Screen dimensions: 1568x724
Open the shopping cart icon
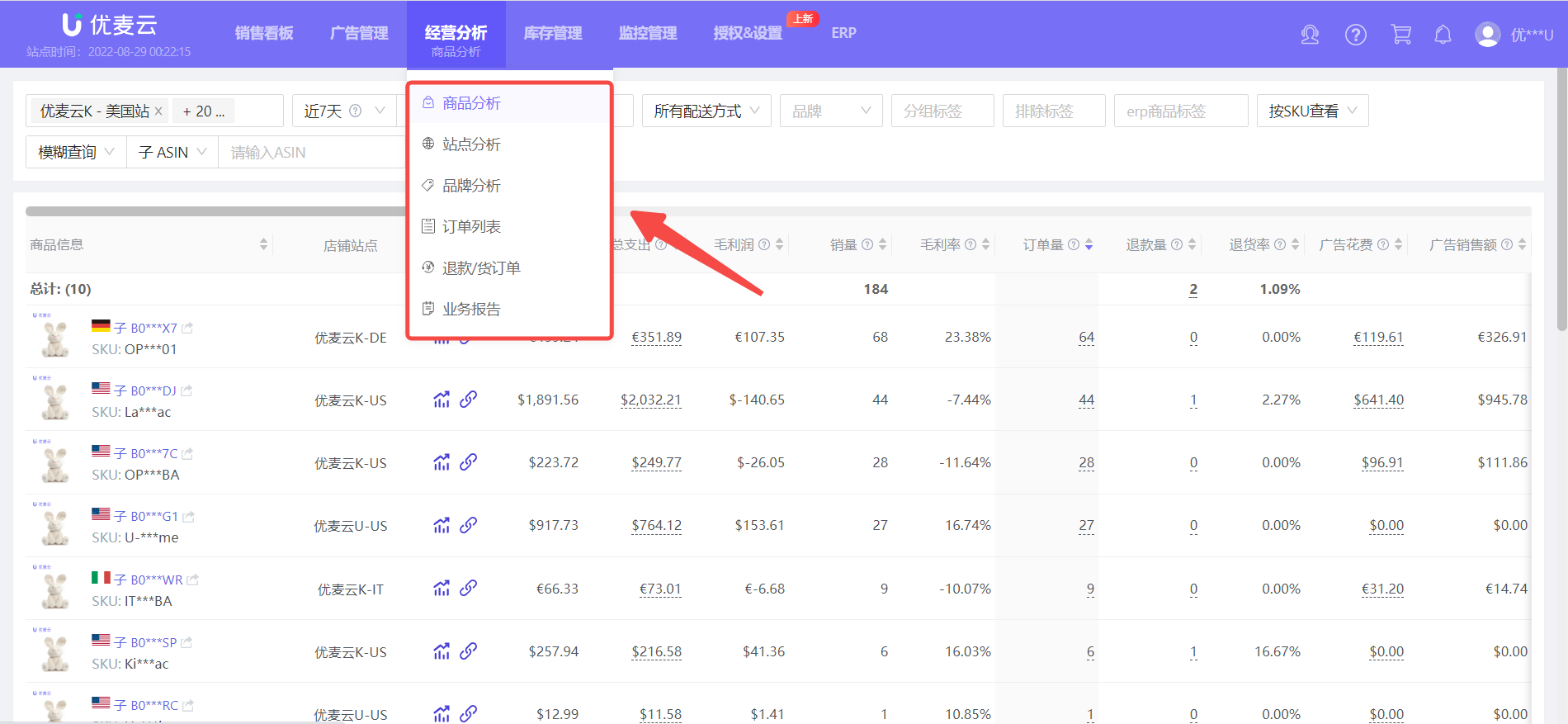point(1401,35)
